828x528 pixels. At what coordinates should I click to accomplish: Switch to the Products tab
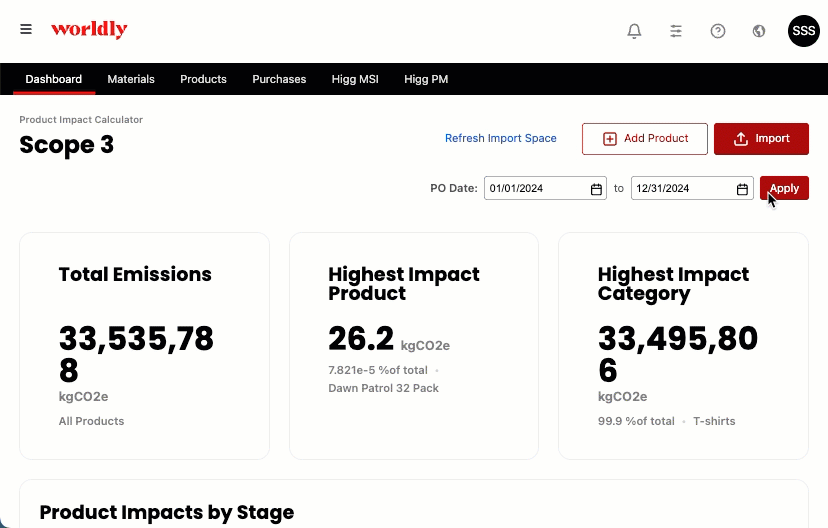pyautogui.click(x=203, y=79)
